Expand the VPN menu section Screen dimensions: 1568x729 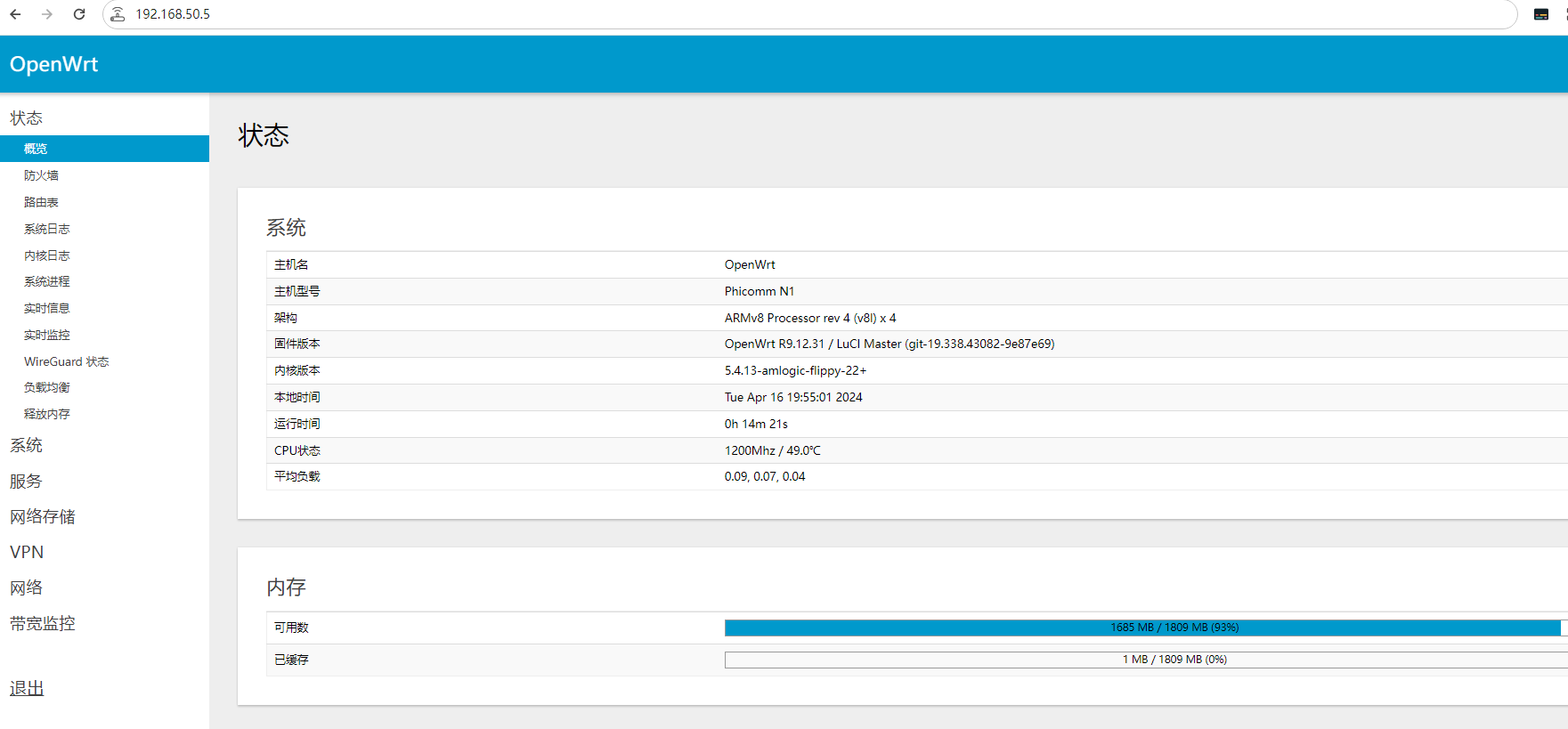(x=27, y=552)
